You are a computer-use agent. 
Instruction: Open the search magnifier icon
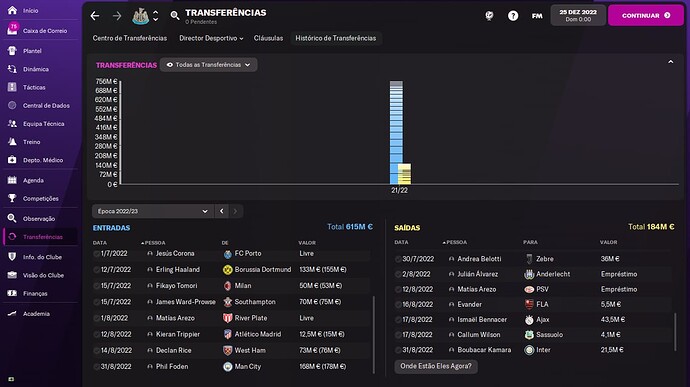(x=175, y=16)
